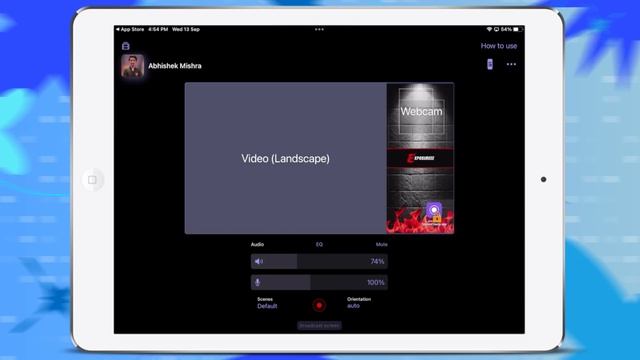Open the store bag icon
The height and width of the screenshot is (360, 640).
(x=126, y=46)
